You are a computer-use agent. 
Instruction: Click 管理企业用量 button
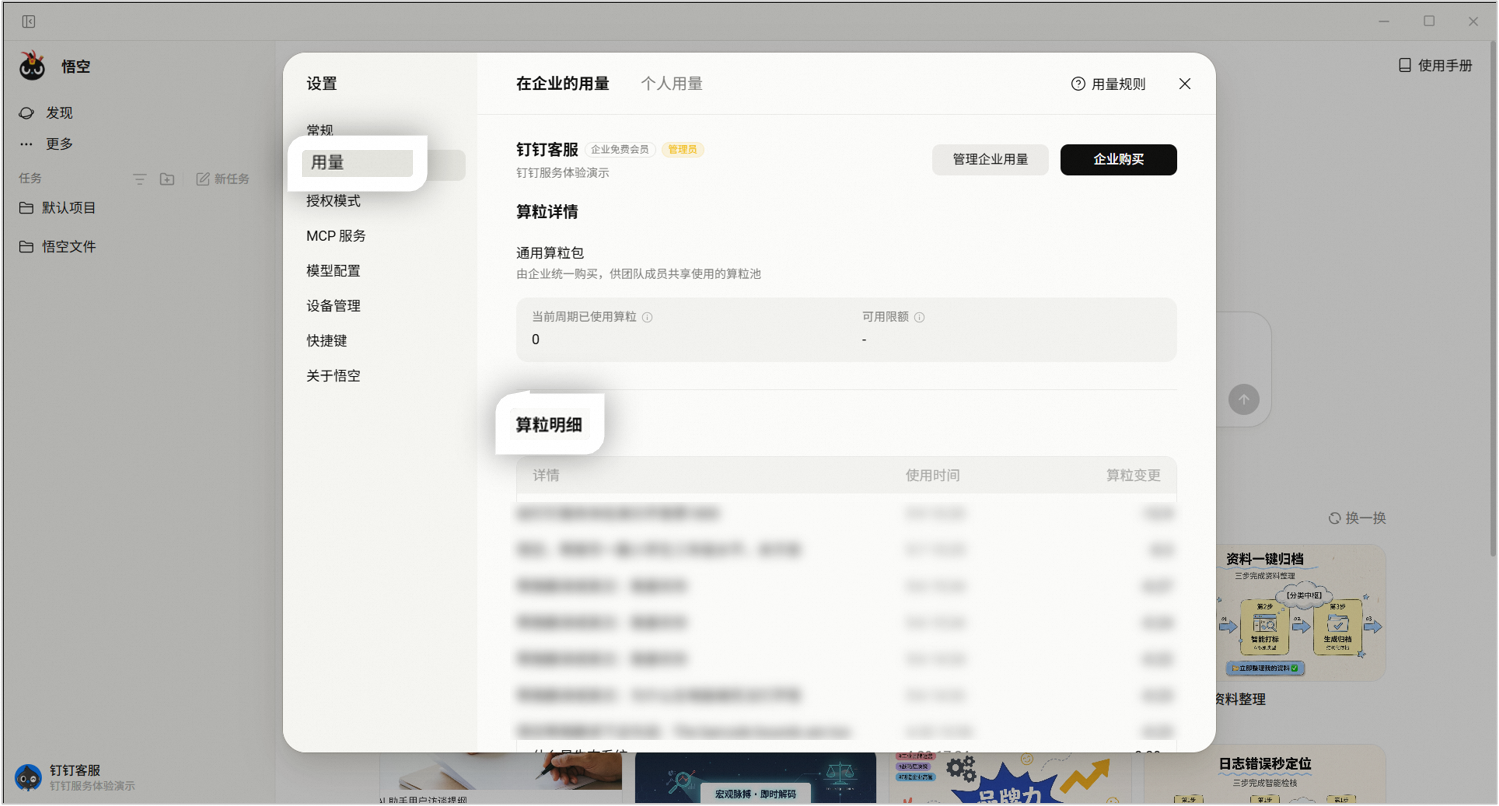point(990,160)
